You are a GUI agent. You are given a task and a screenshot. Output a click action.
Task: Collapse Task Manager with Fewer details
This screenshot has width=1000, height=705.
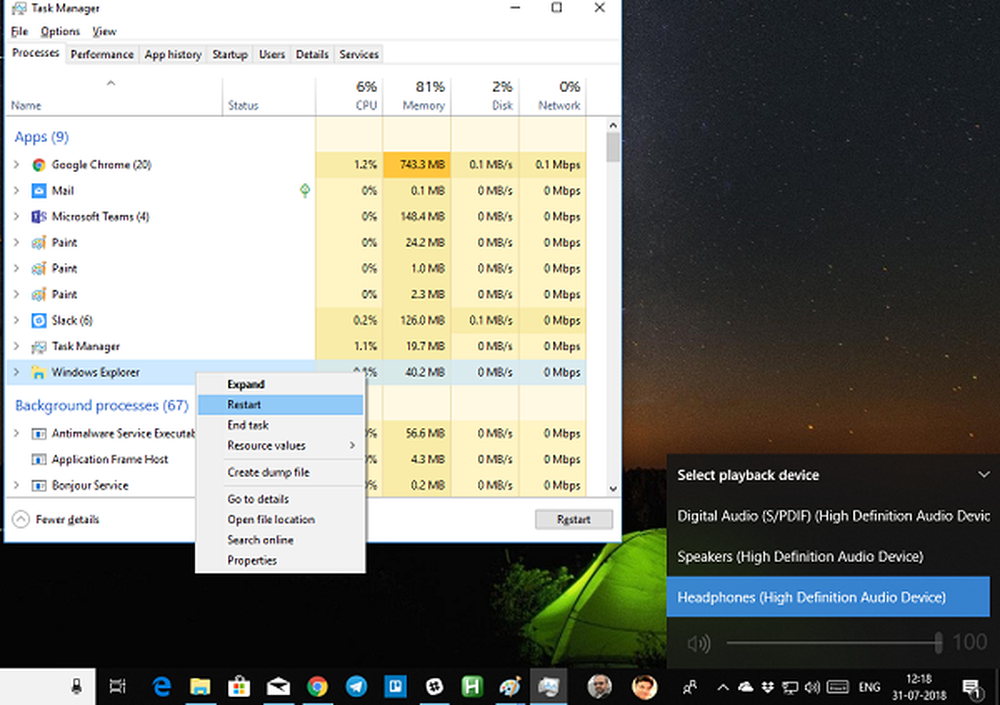point(57,519)
